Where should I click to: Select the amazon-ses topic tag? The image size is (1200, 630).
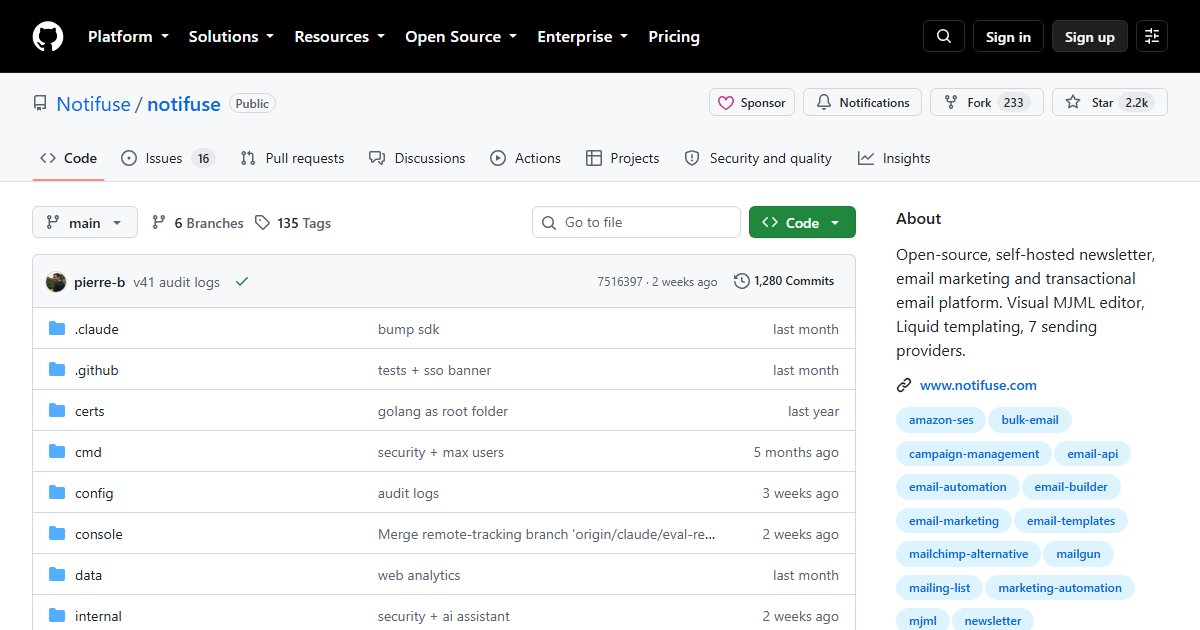click(x=941, y=420)
